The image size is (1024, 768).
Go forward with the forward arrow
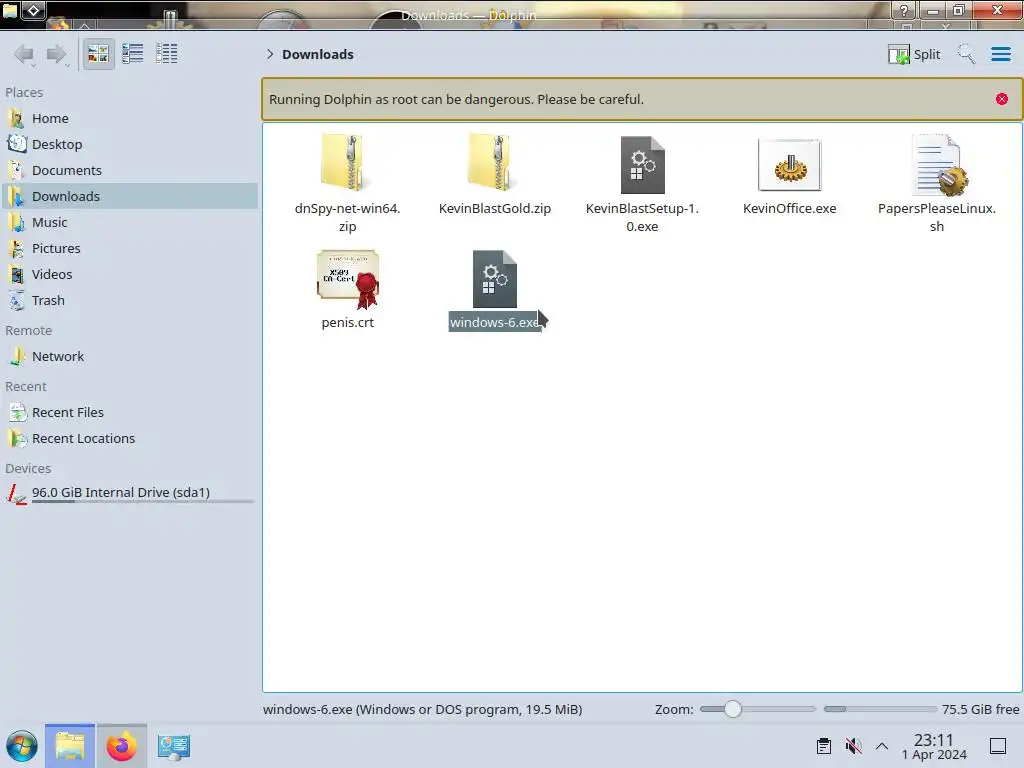point(57,54)
